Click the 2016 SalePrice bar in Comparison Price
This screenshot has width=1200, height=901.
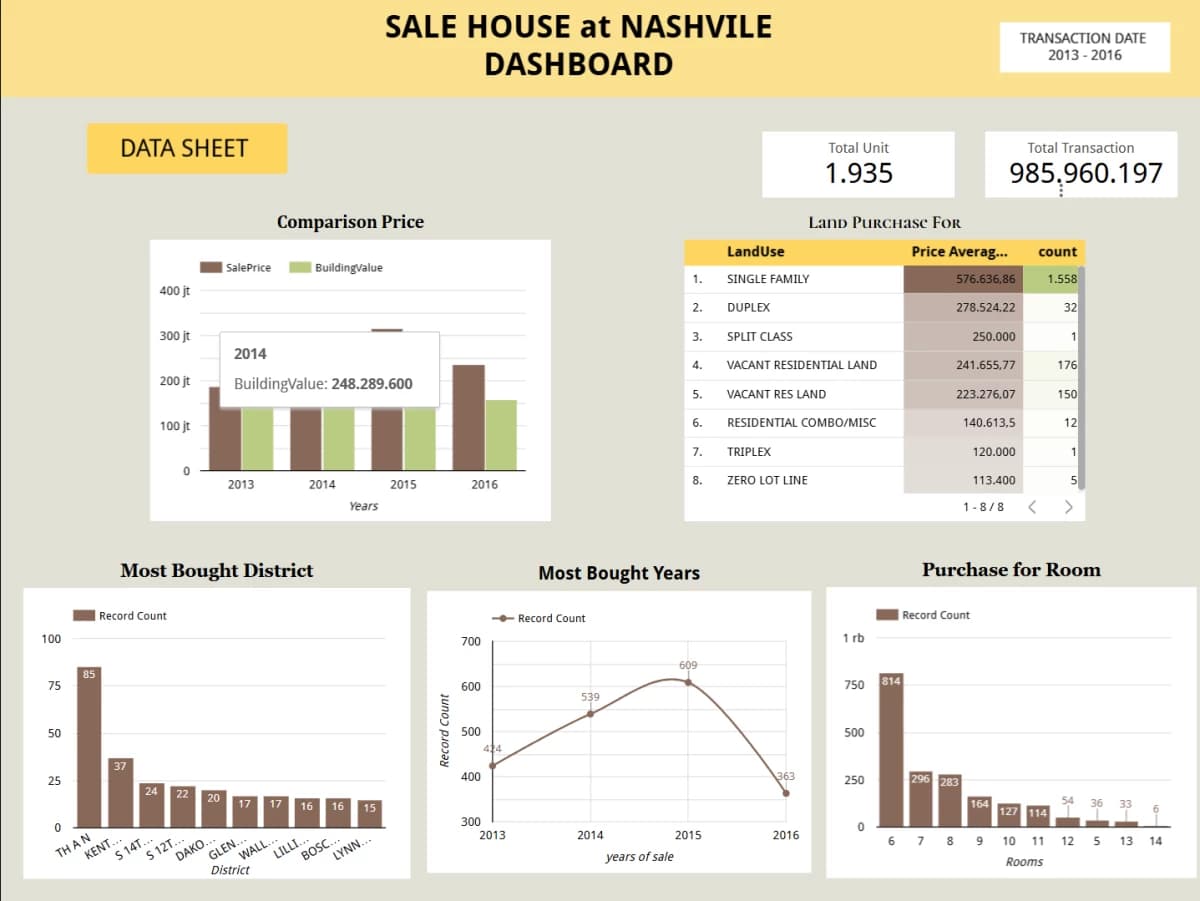(x=468, y=418)
